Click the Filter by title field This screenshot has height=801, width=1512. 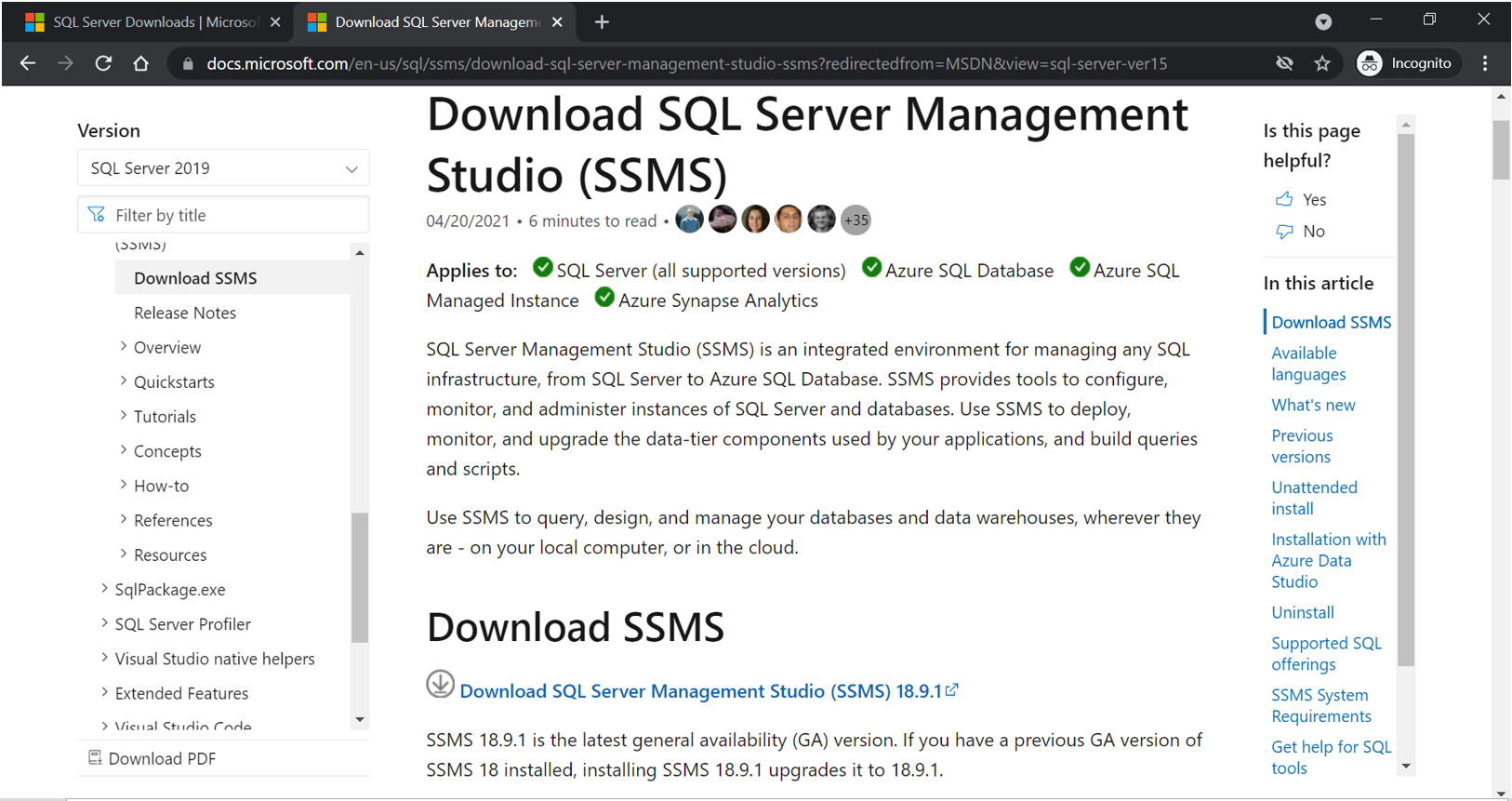click(x=223, y=215)
